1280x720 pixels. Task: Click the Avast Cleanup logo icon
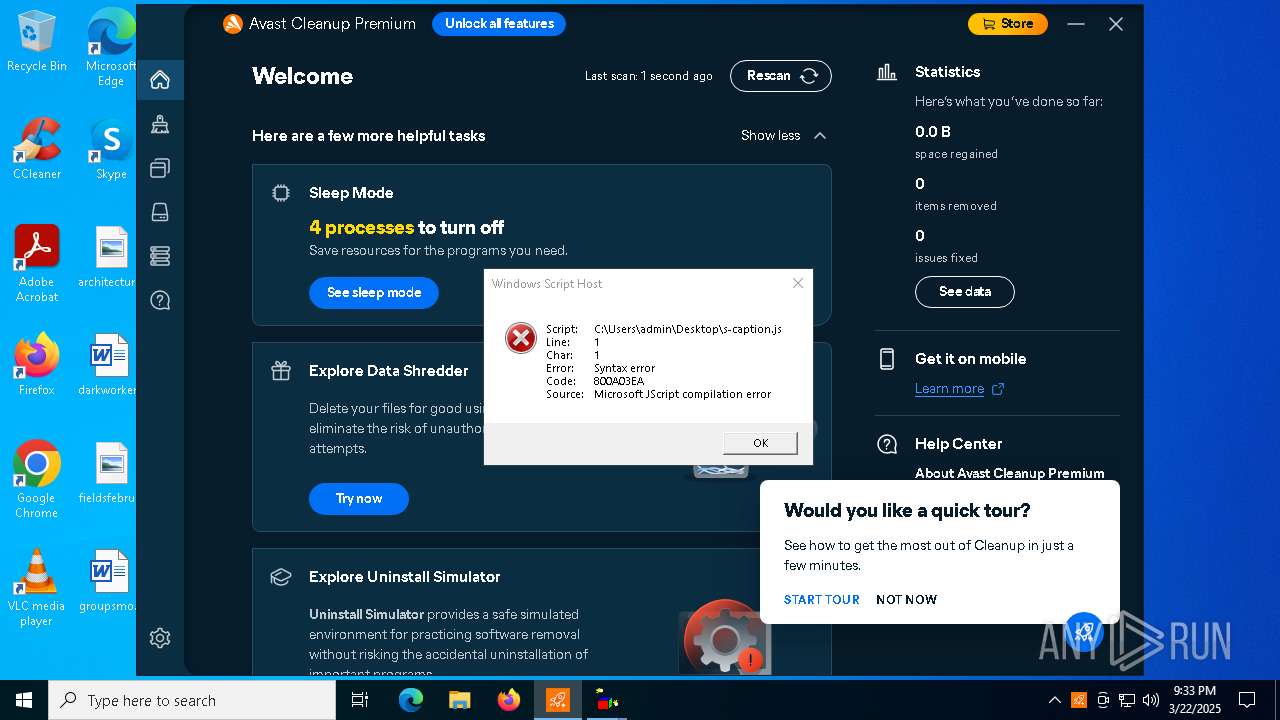click(x=233, y=24)
